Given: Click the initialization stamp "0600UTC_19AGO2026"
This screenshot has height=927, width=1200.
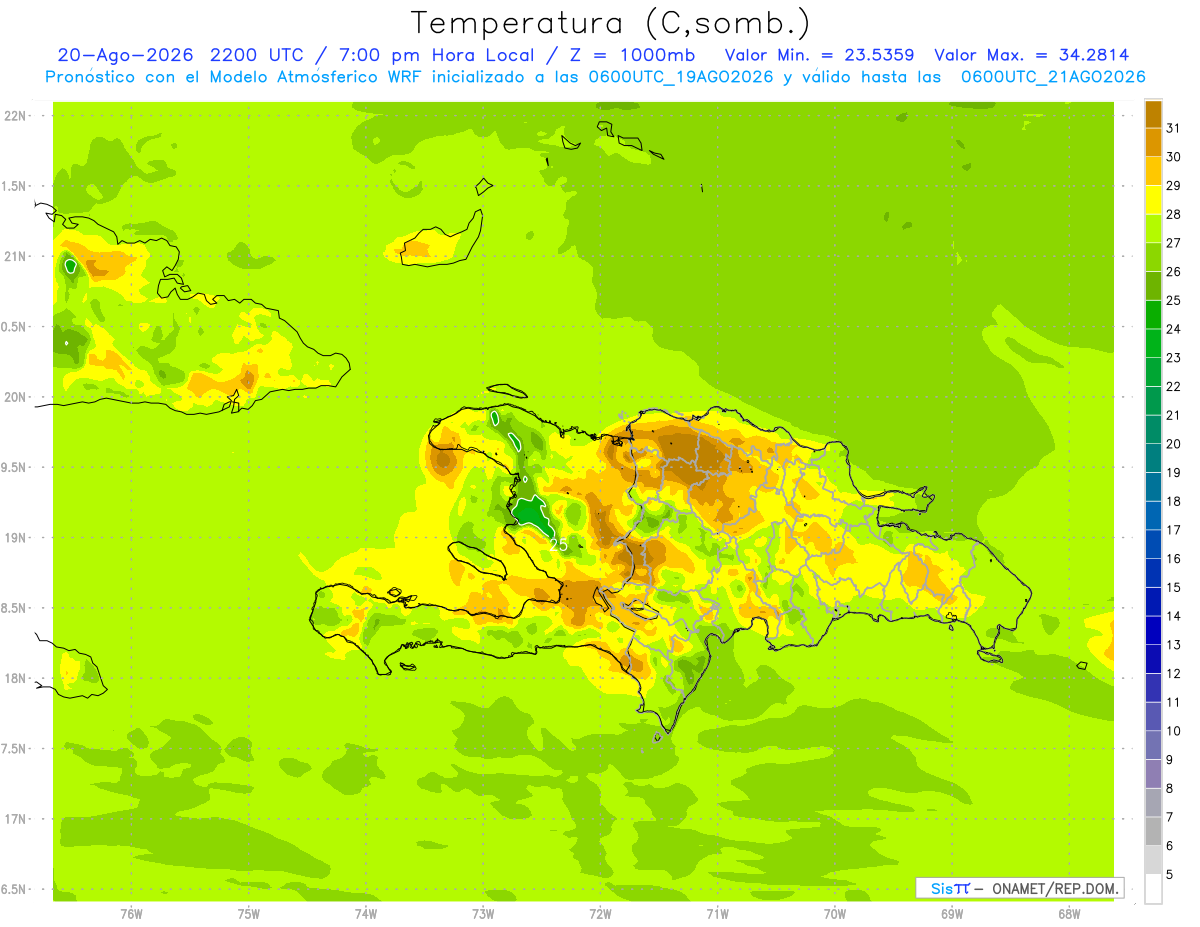Looking at the screenshot, I should pos(678,77).
